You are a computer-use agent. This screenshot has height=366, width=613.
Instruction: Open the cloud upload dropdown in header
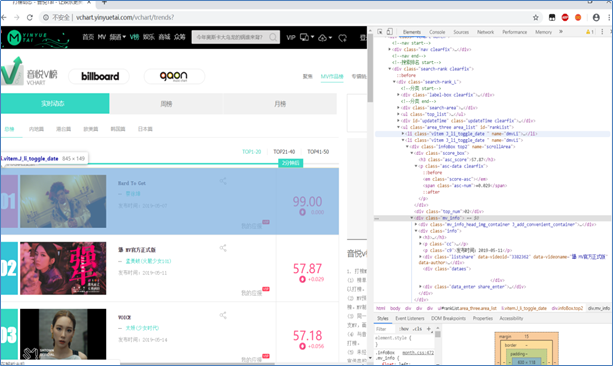pos(325,38)
